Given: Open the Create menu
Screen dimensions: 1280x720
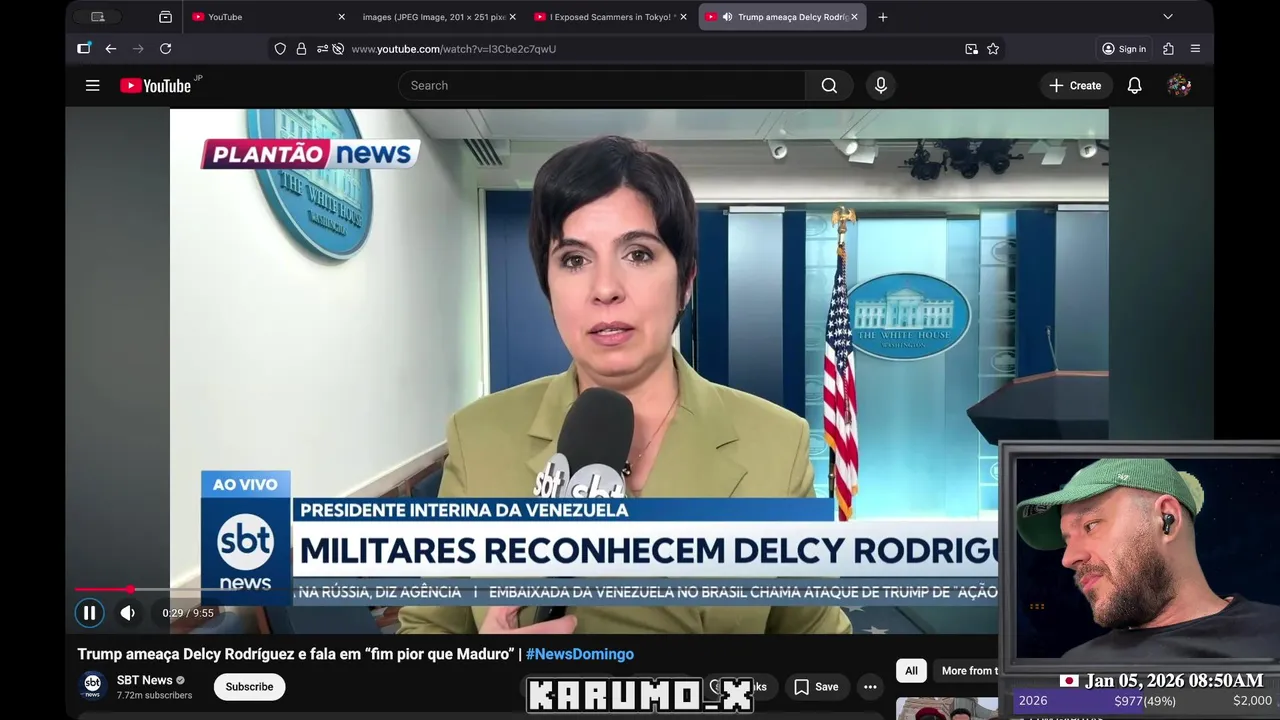Looking at the screenshot, I should [1075, 86].
